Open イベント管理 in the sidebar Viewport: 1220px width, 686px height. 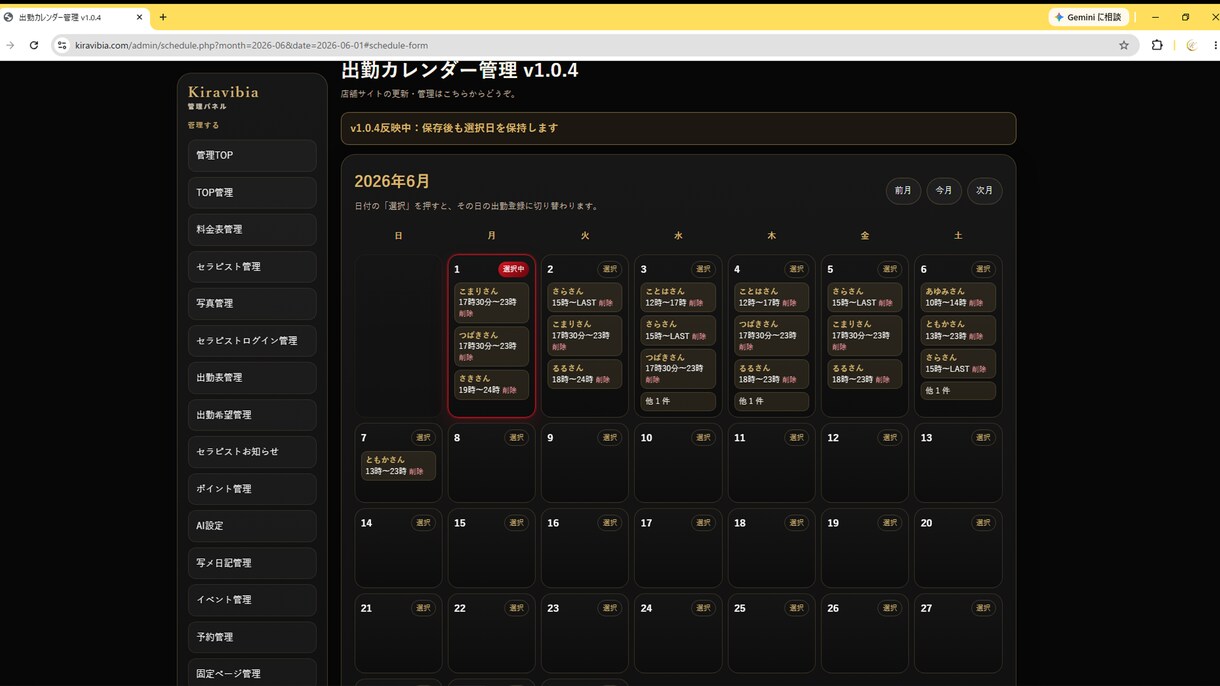252,600
